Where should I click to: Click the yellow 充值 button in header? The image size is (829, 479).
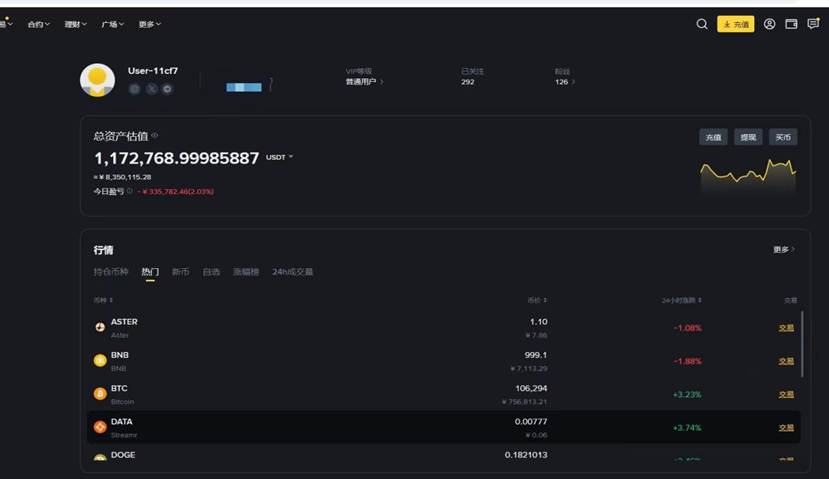coord(736,24)
